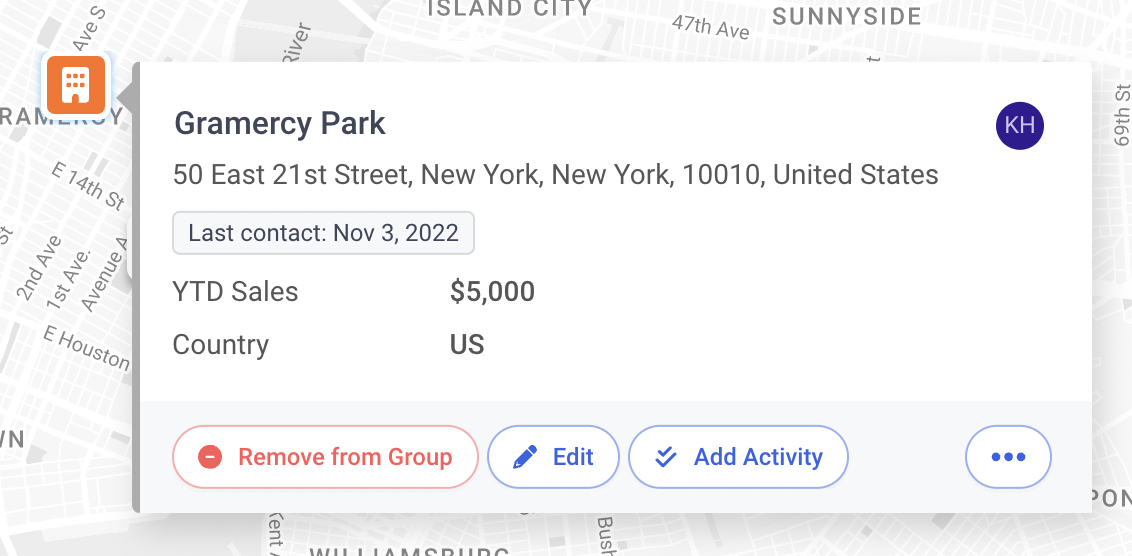Screen dimensions: 1132x556
Task: Click the ISLAND CITY map label
Action: pyautogui.click(x=510, y=8)
